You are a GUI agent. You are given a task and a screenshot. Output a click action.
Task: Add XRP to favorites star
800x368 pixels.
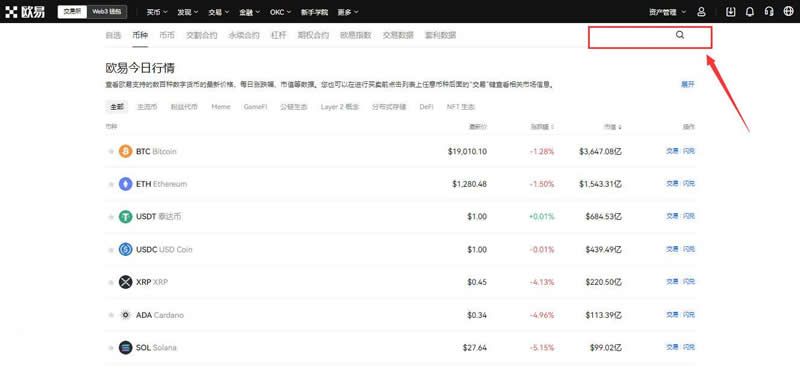click(x=110, y=282)
